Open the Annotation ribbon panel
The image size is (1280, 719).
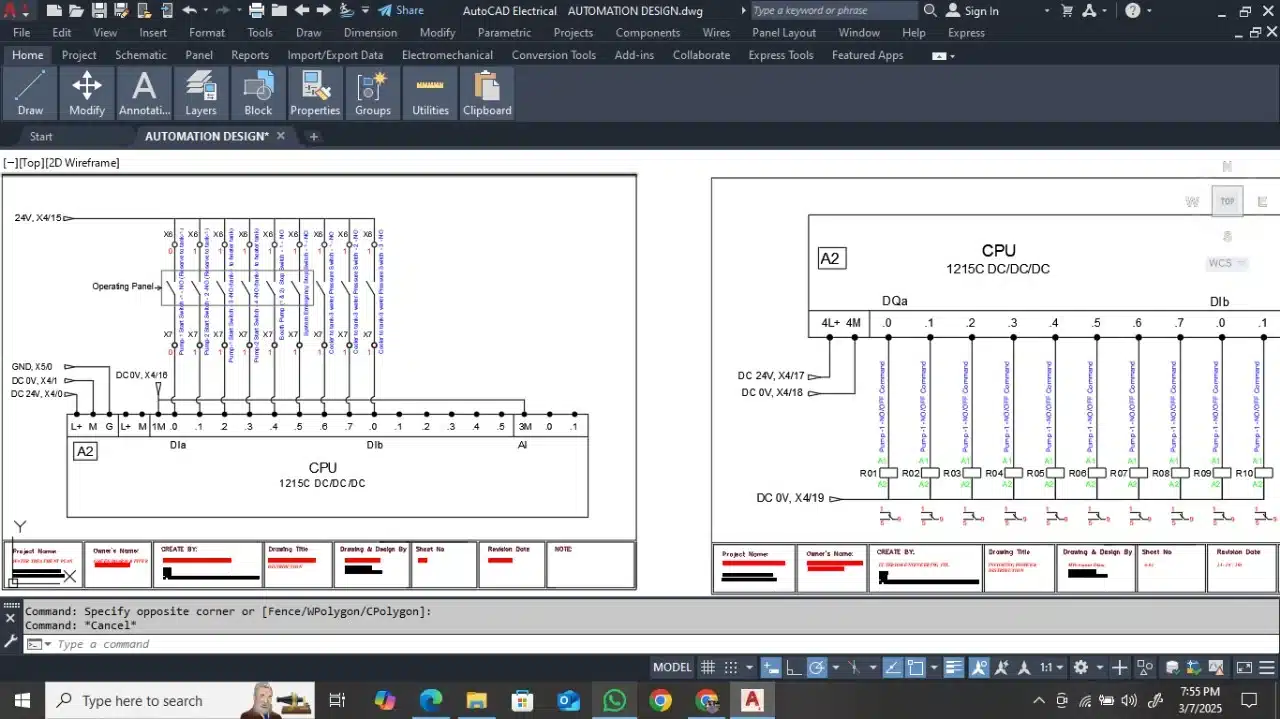point(144,93)
